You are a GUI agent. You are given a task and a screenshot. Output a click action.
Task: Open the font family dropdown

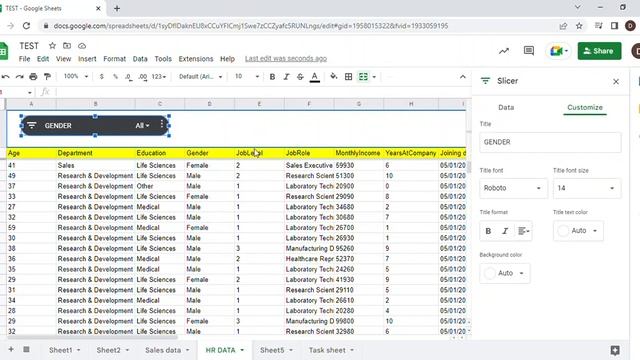(200, 77)
